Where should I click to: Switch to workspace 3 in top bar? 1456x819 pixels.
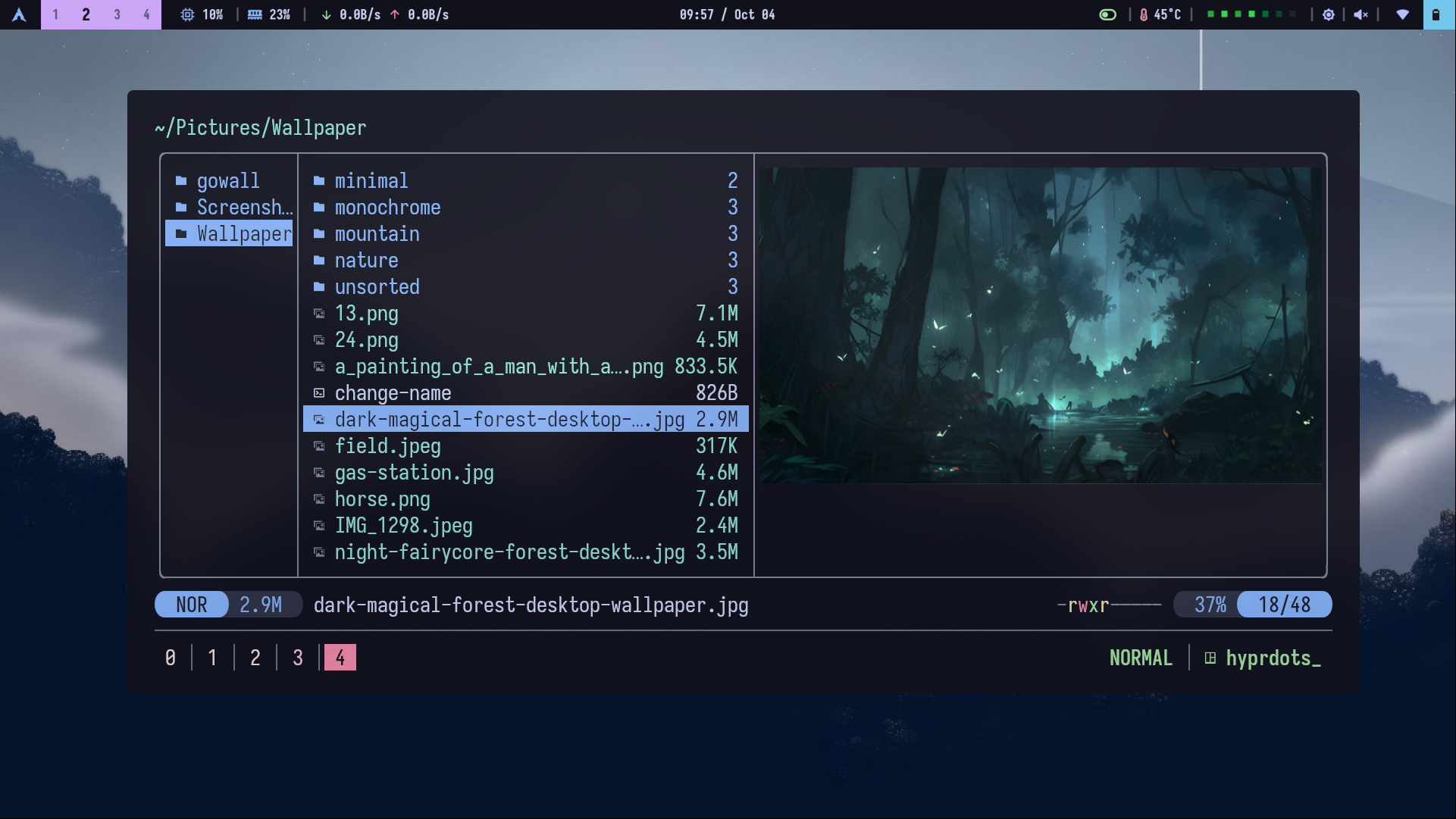click(117, 14)
